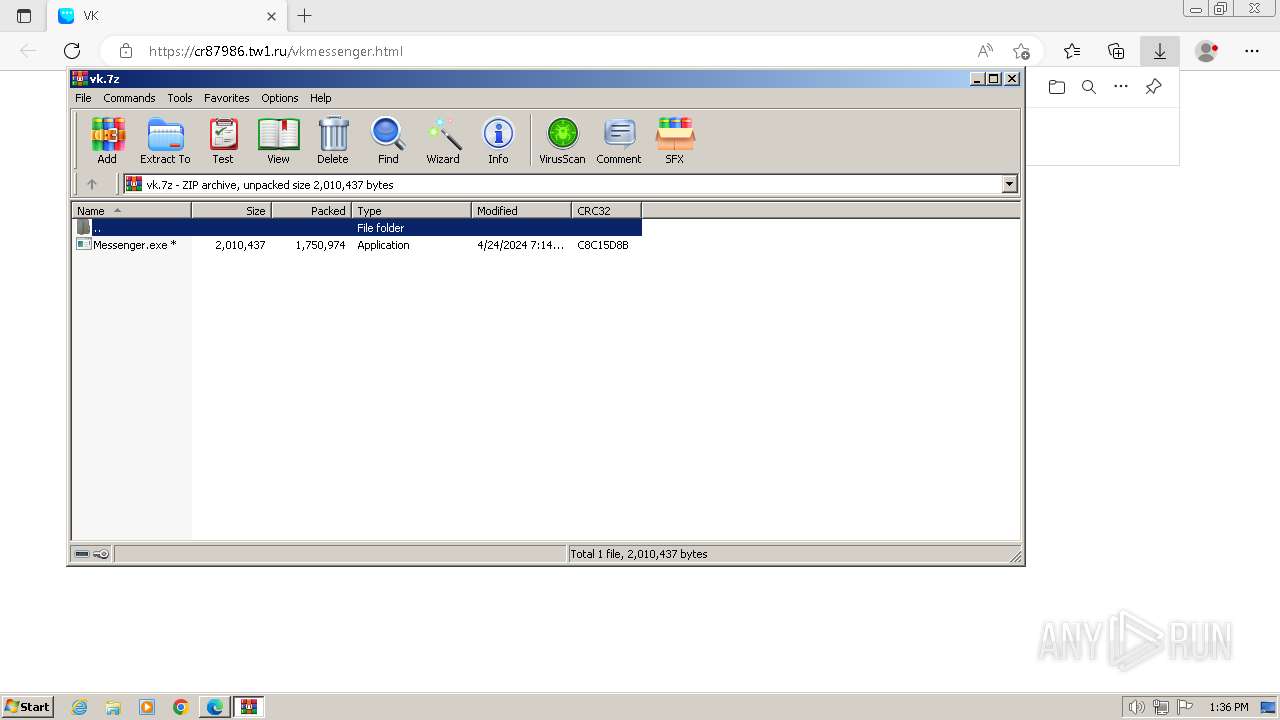The width and height of the screenshot is (1280, 720).
Task: Switch to Edge in the taskbar
Action: click(x=215, y=707)
